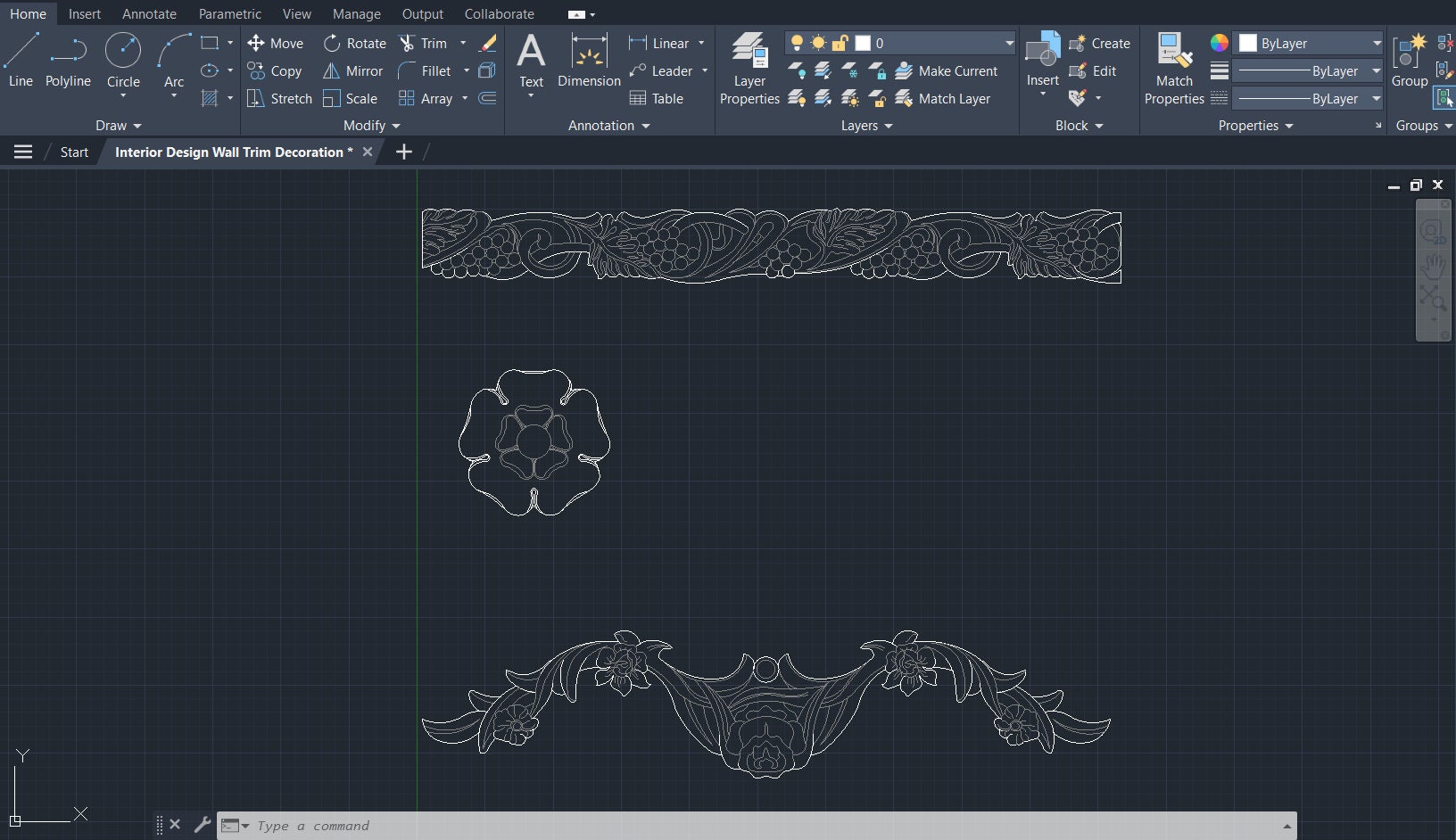Viewport: 1456px width, 840px height.
Task: Select the Circle tool
Action: coord(122,61)
